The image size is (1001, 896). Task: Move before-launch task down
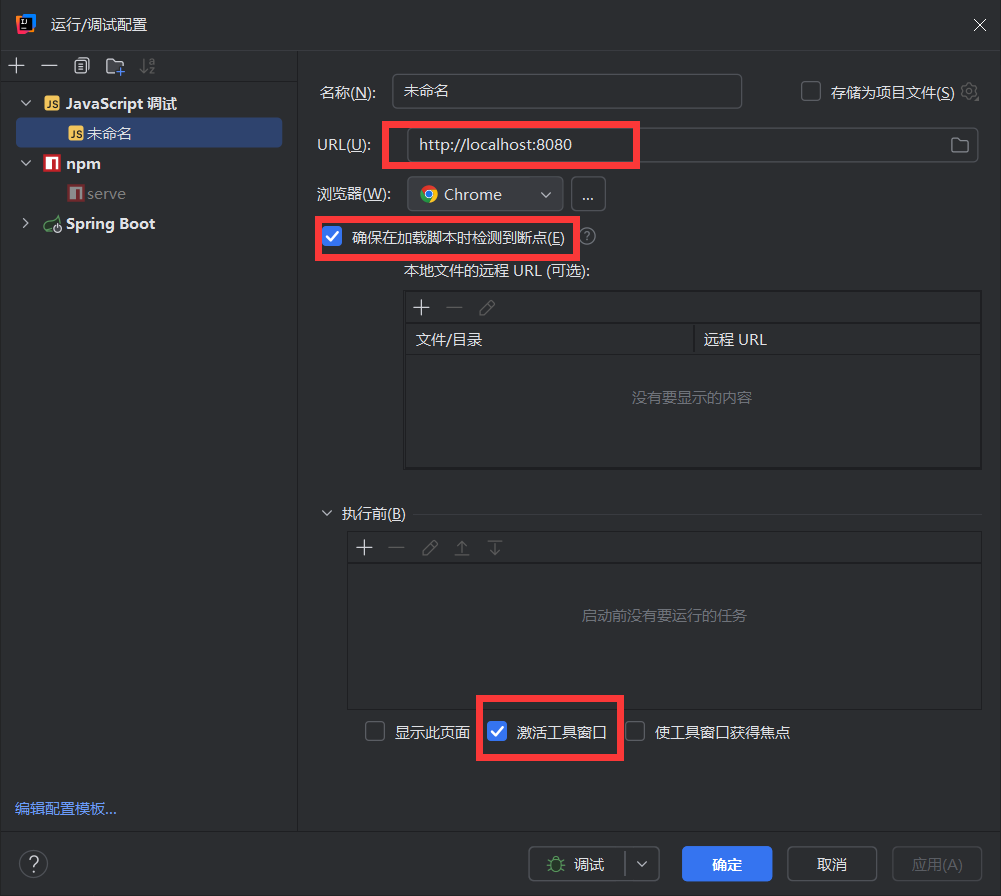coord(495,548)
